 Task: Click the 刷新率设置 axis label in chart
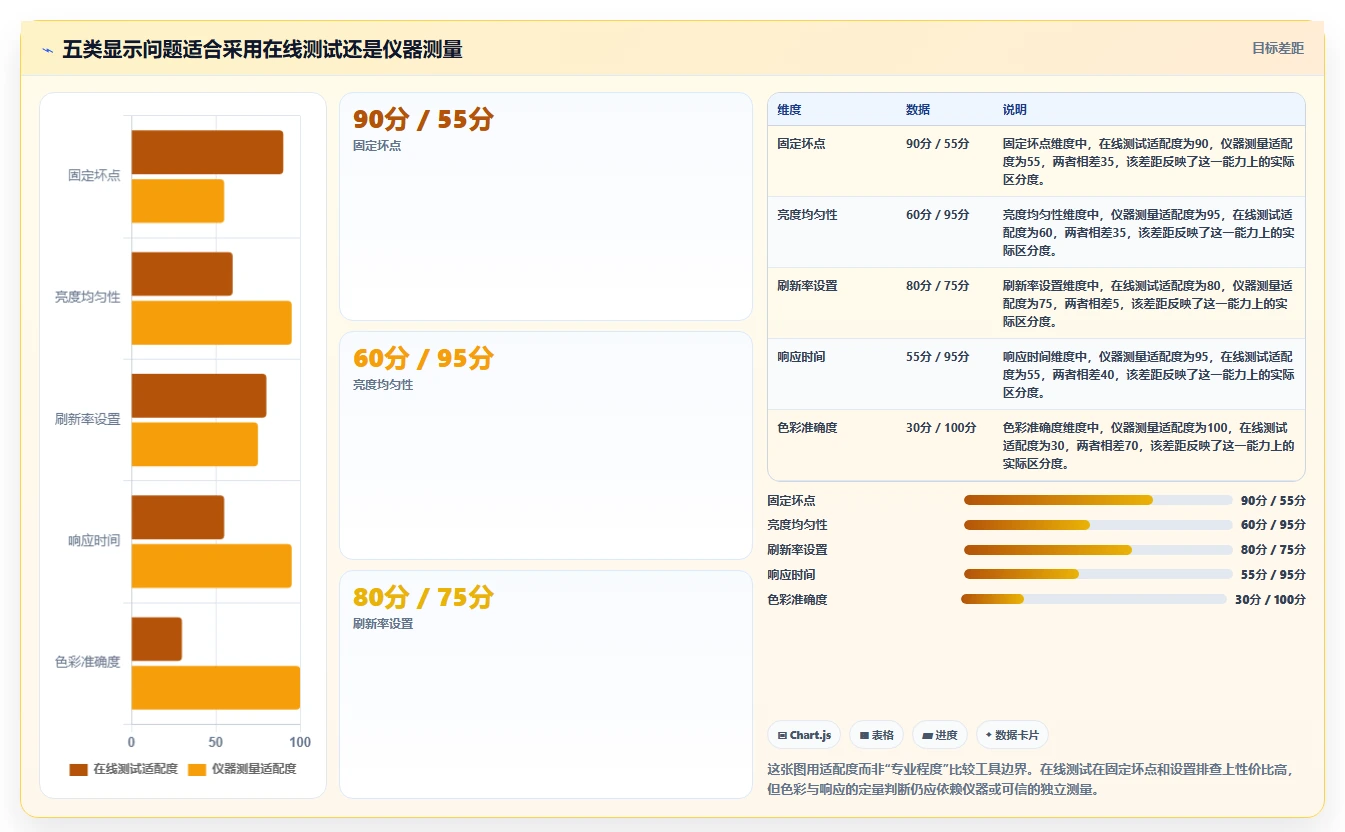[x=88, y=420]
